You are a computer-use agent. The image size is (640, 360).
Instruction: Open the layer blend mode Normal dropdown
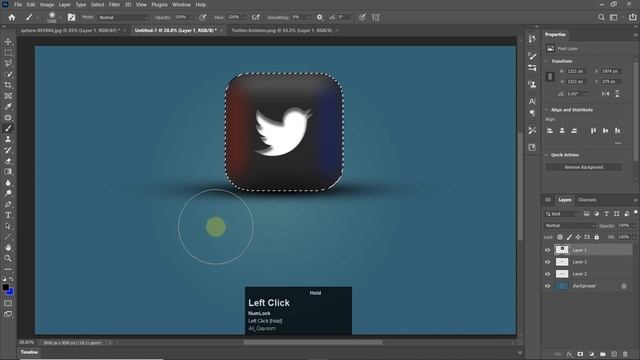(x=570, y=226)
